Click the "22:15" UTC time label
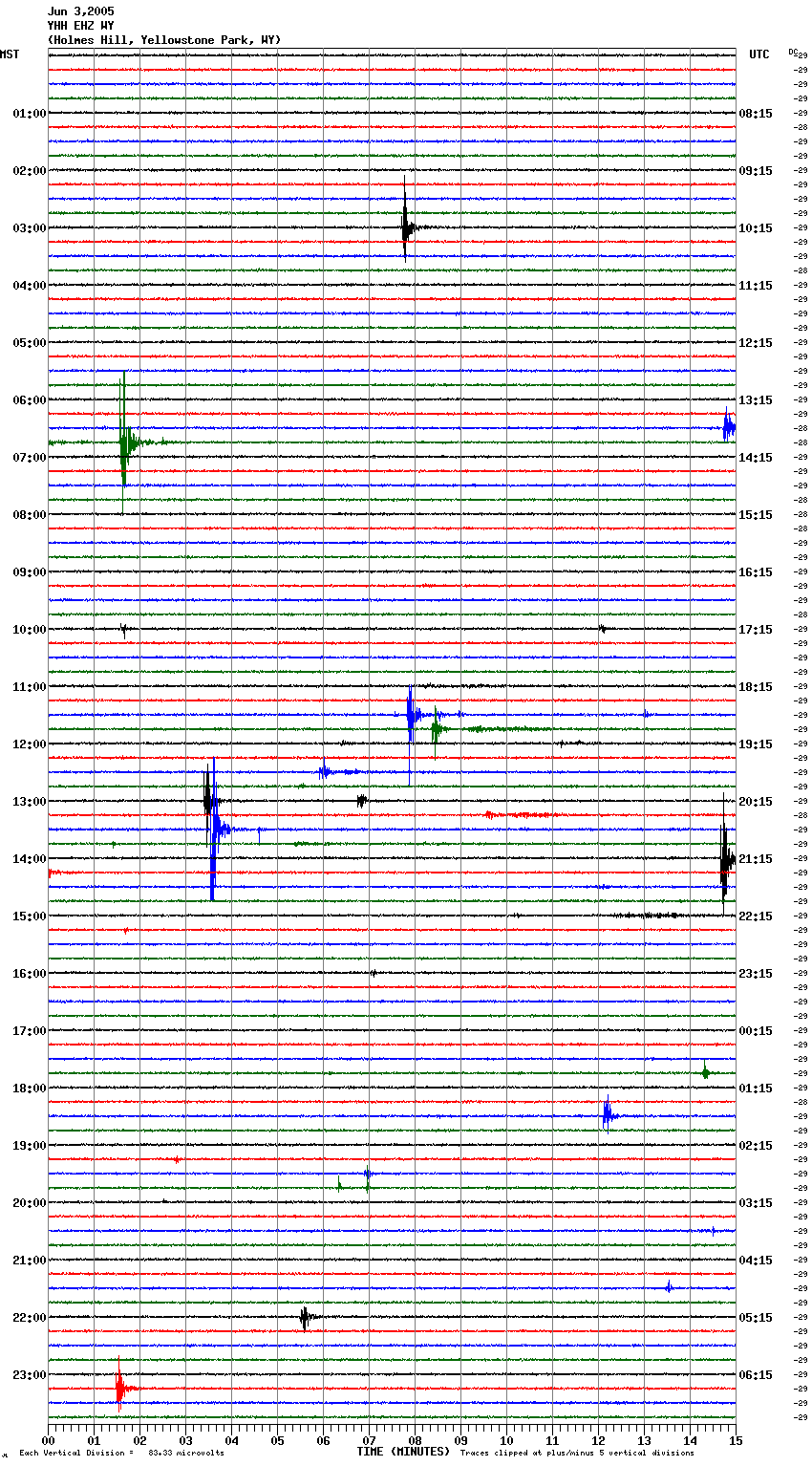The width and height of the screenshot is (812, 1466). [x=756, y=916]
